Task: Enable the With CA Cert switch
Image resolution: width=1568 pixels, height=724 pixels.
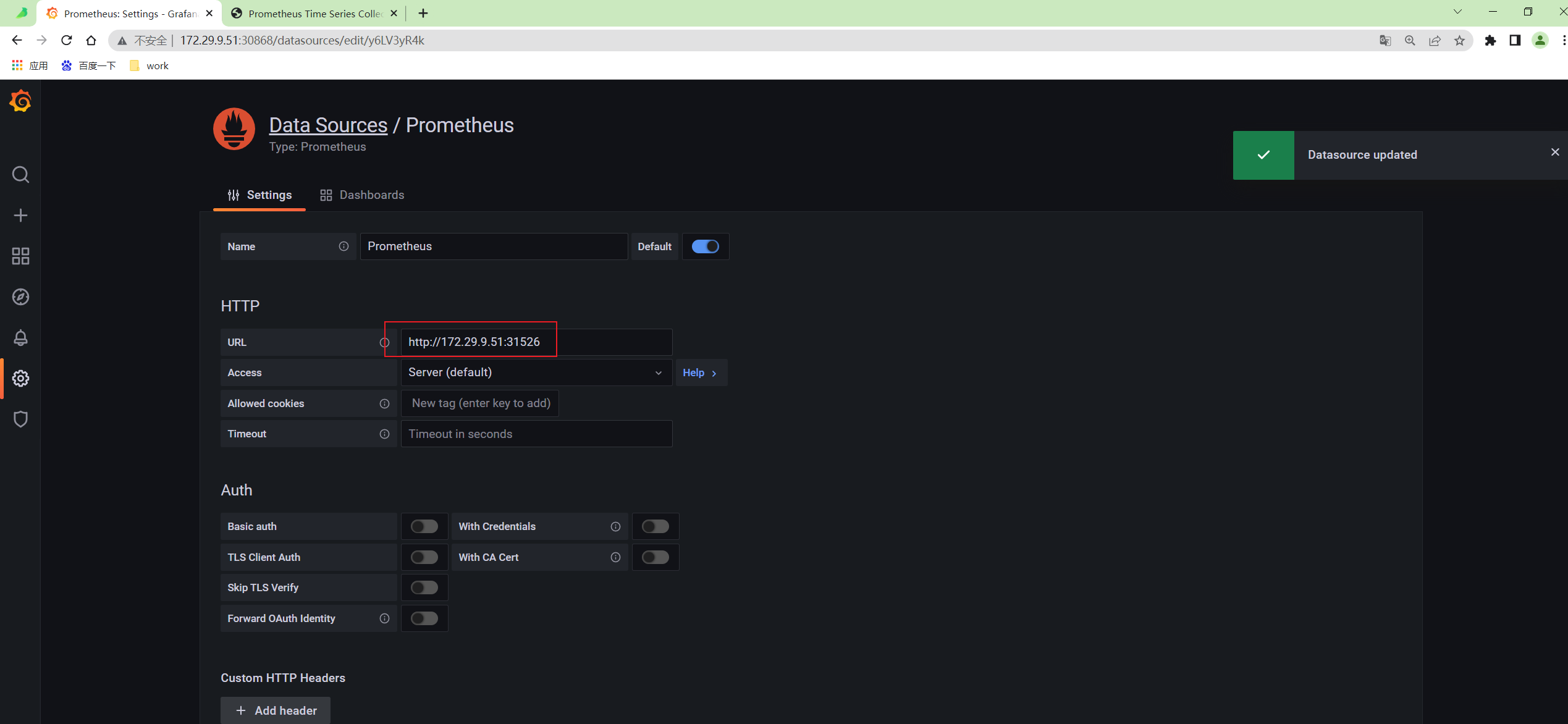Action: pyautogui.click(x=655, y=557)
